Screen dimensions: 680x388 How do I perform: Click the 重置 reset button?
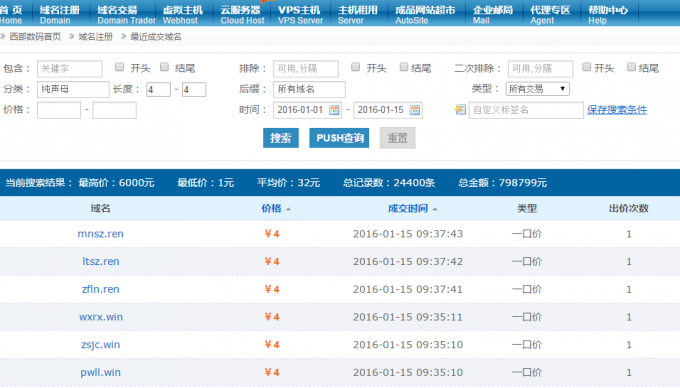coord(397,138)
